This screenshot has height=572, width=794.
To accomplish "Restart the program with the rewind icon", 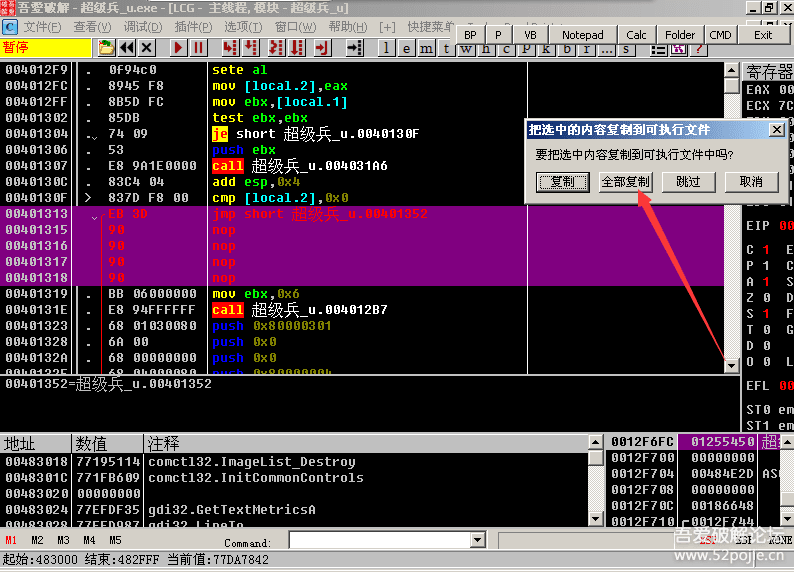I will pos(127,48).
